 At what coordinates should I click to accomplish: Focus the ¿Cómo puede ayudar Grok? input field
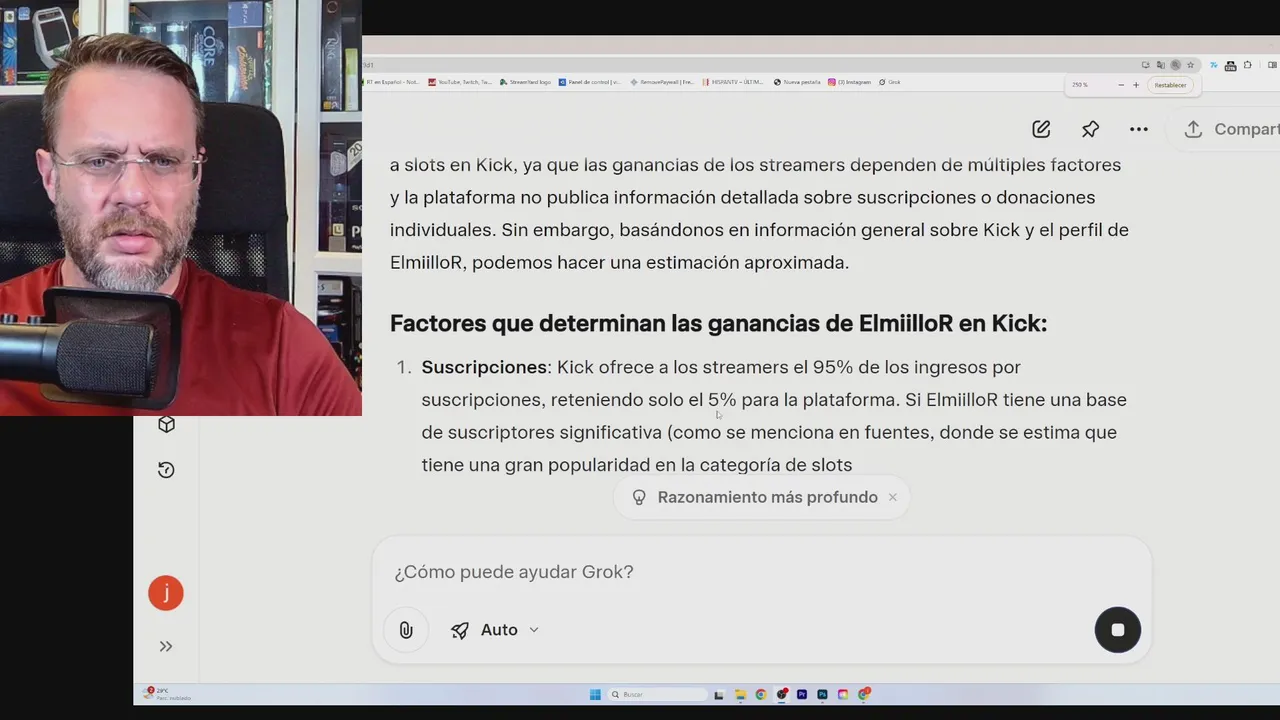(760, 572)
